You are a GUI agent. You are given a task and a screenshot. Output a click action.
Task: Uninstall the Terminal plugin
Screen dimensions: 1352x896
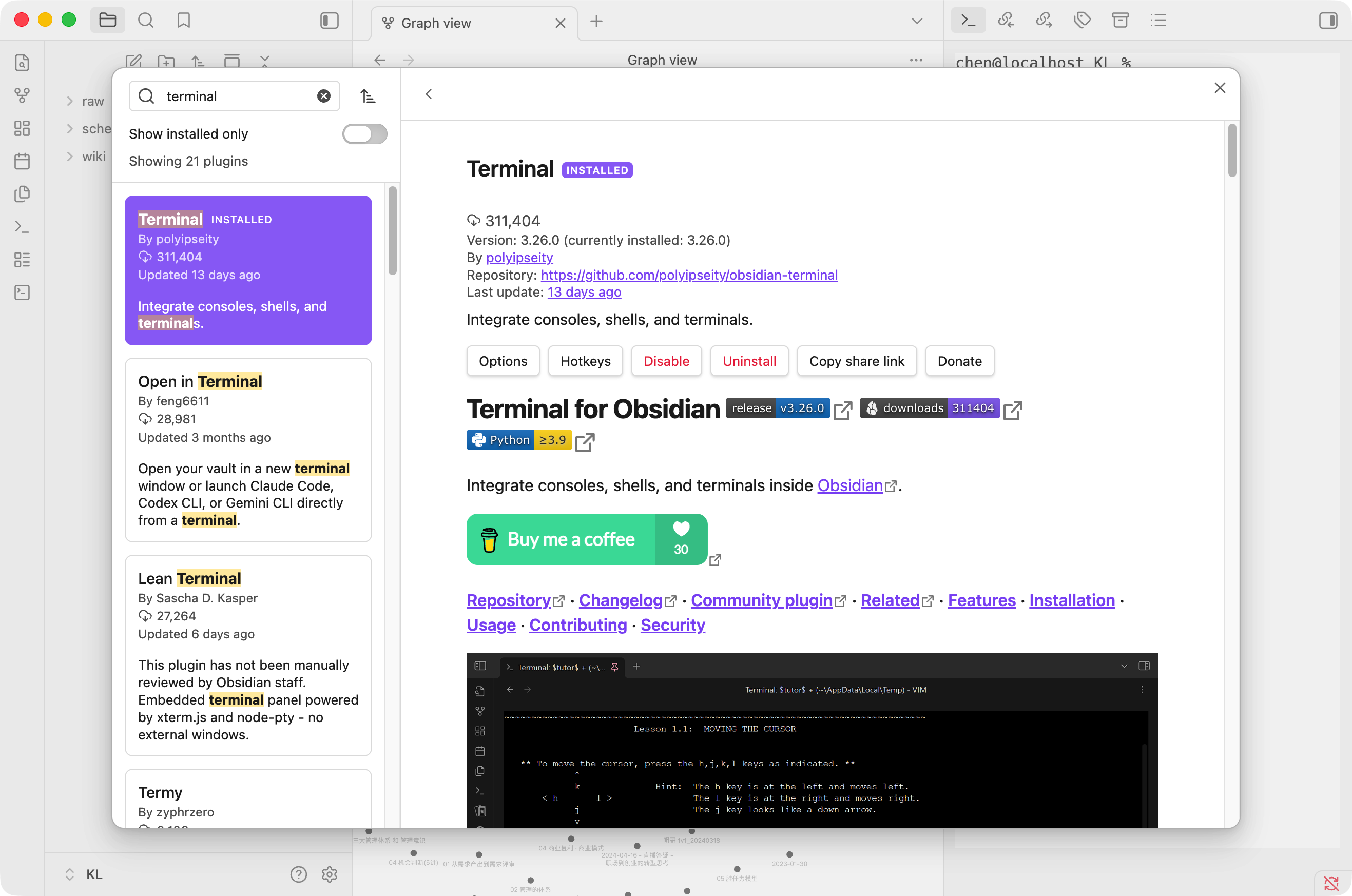749,361
